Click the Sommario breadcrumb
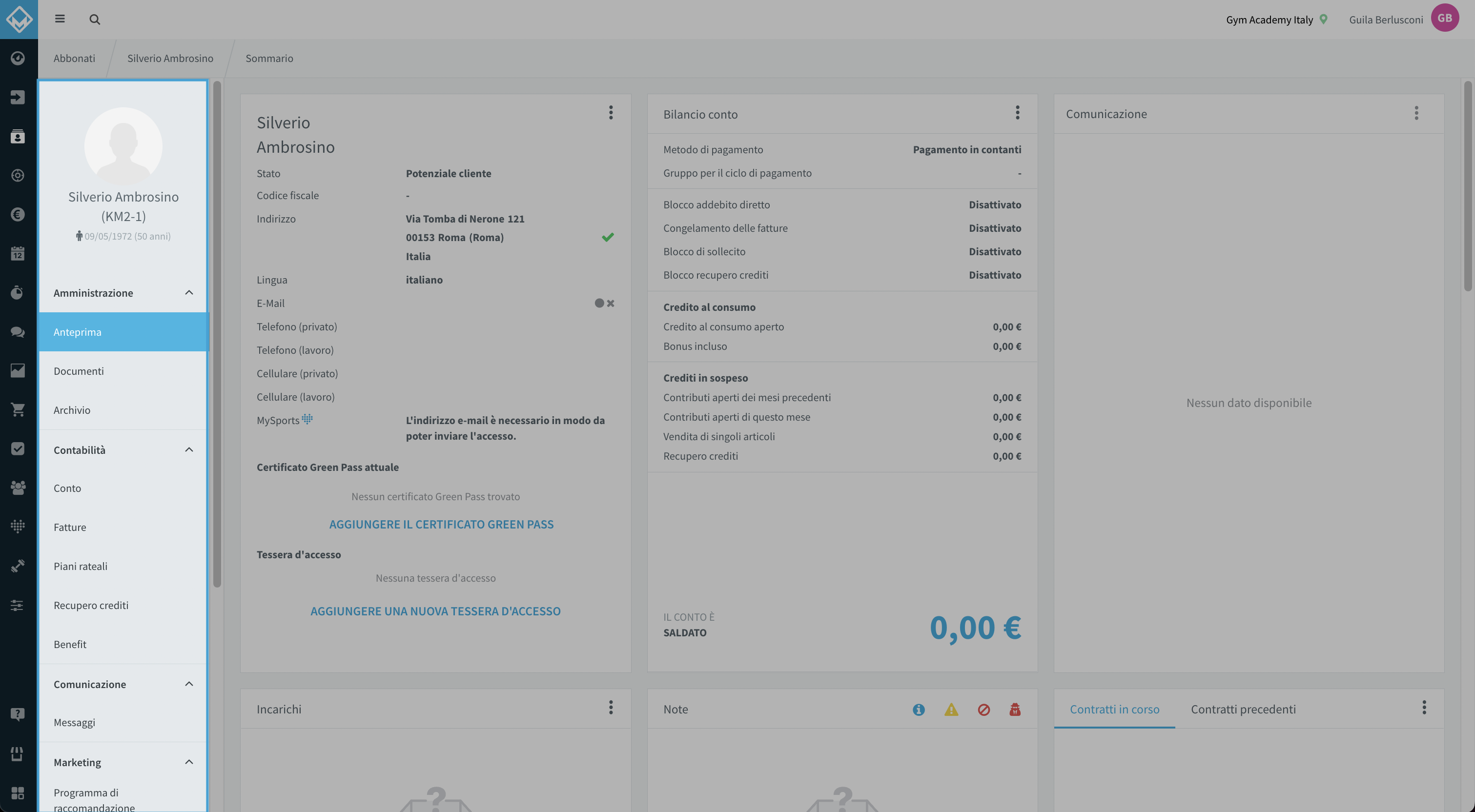1475x812 pixels. (269, 58)
